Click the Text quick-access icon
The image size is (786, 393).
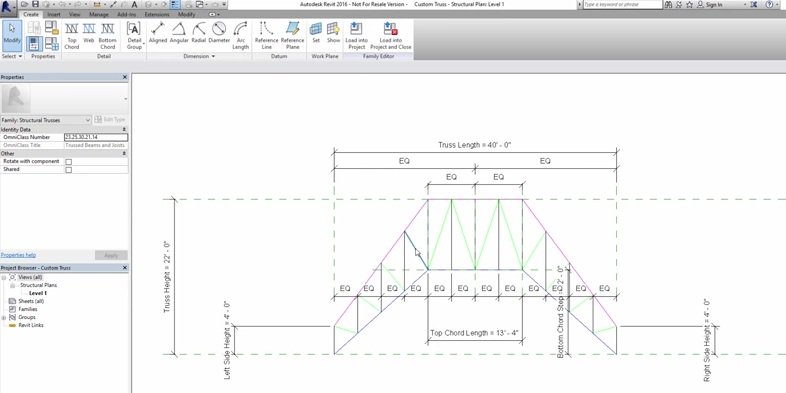[134, 5]
